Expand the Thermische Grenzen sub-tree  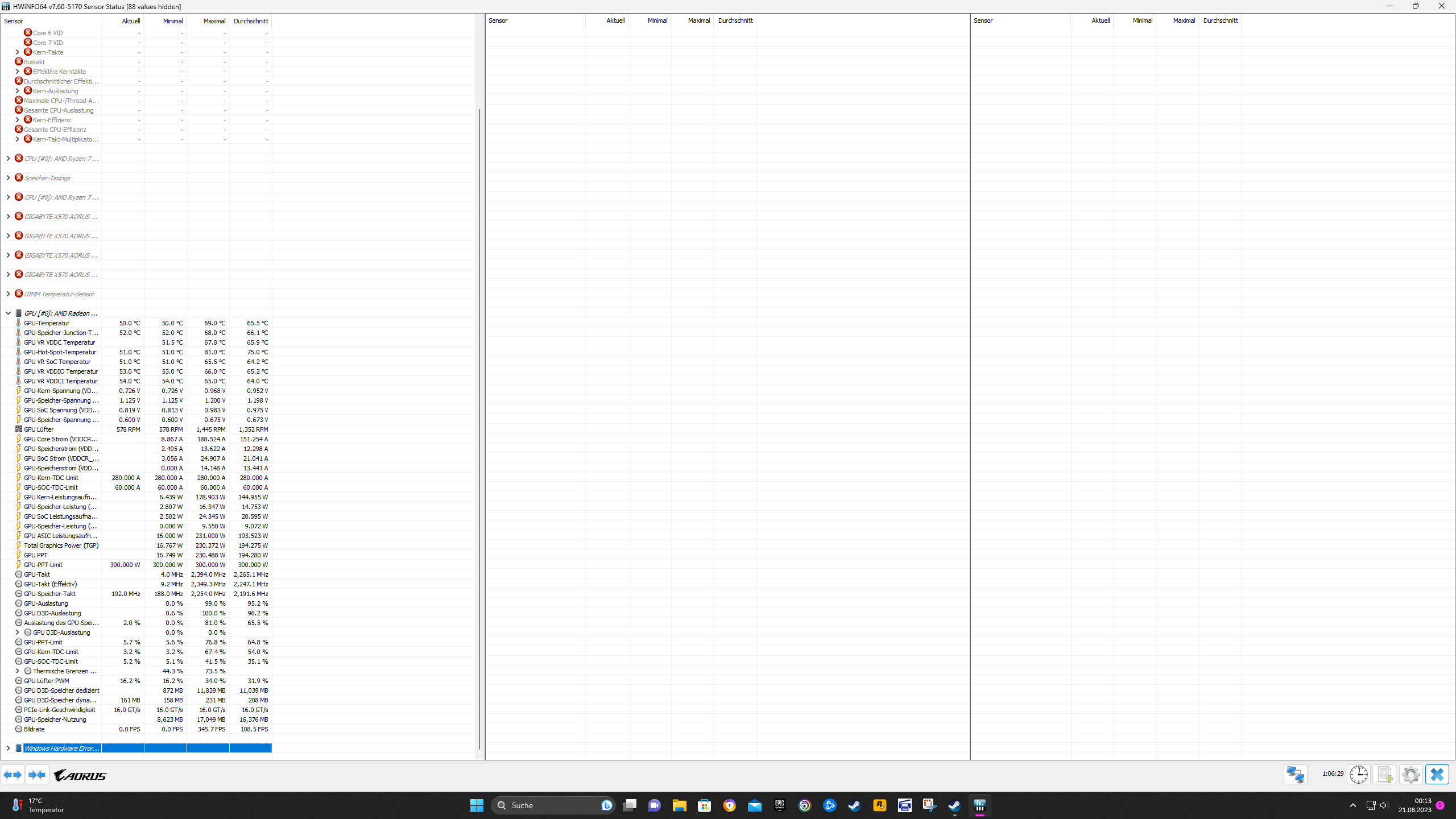[17, 671]
